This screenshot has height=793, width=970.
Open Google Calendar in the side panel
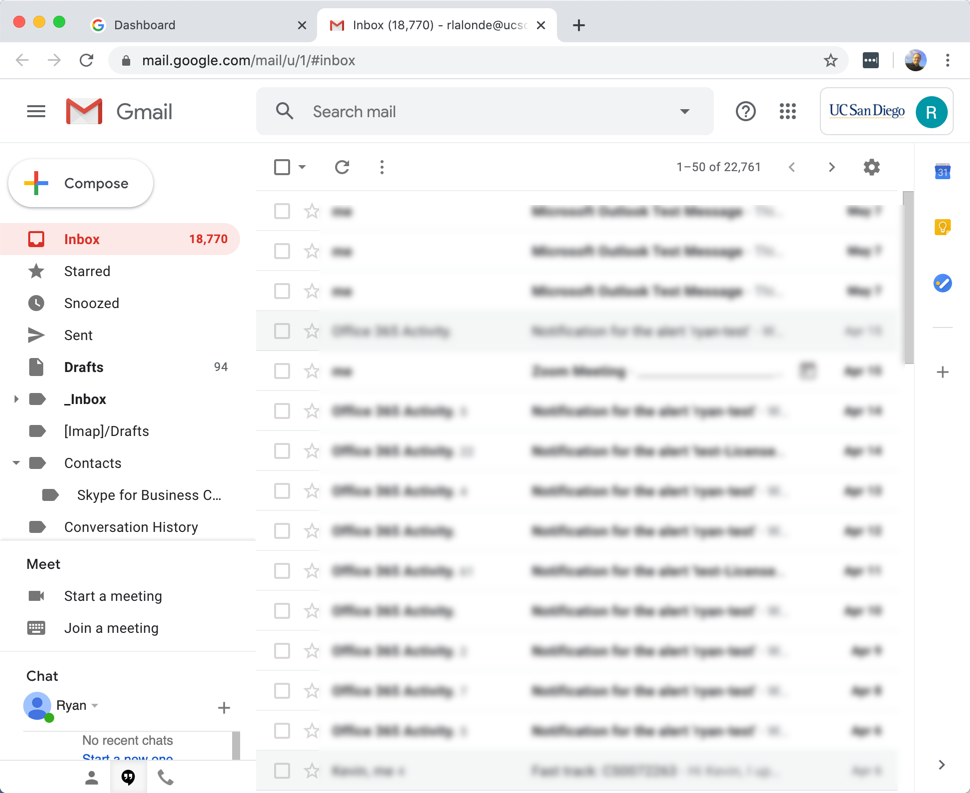pyautogui.click(x=942, y=171)
